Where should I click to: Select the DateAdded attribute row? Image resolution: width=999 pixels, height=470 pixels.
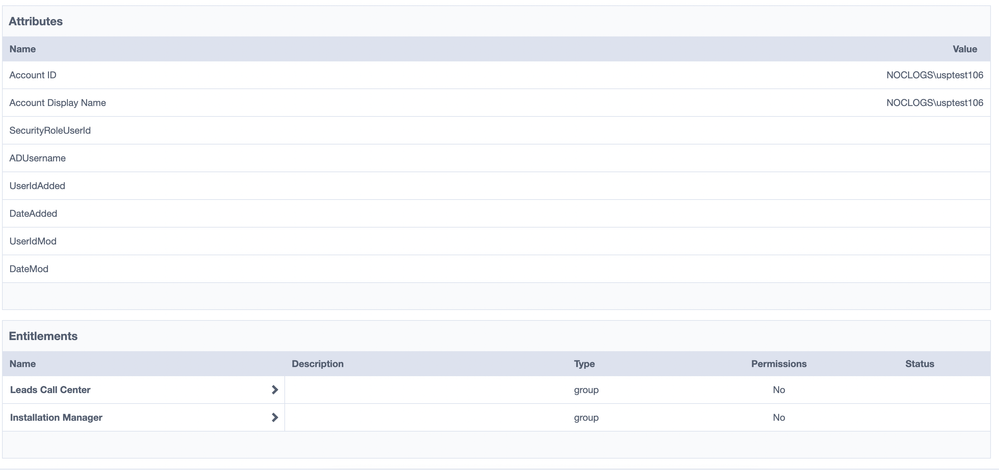coord(33,214)
